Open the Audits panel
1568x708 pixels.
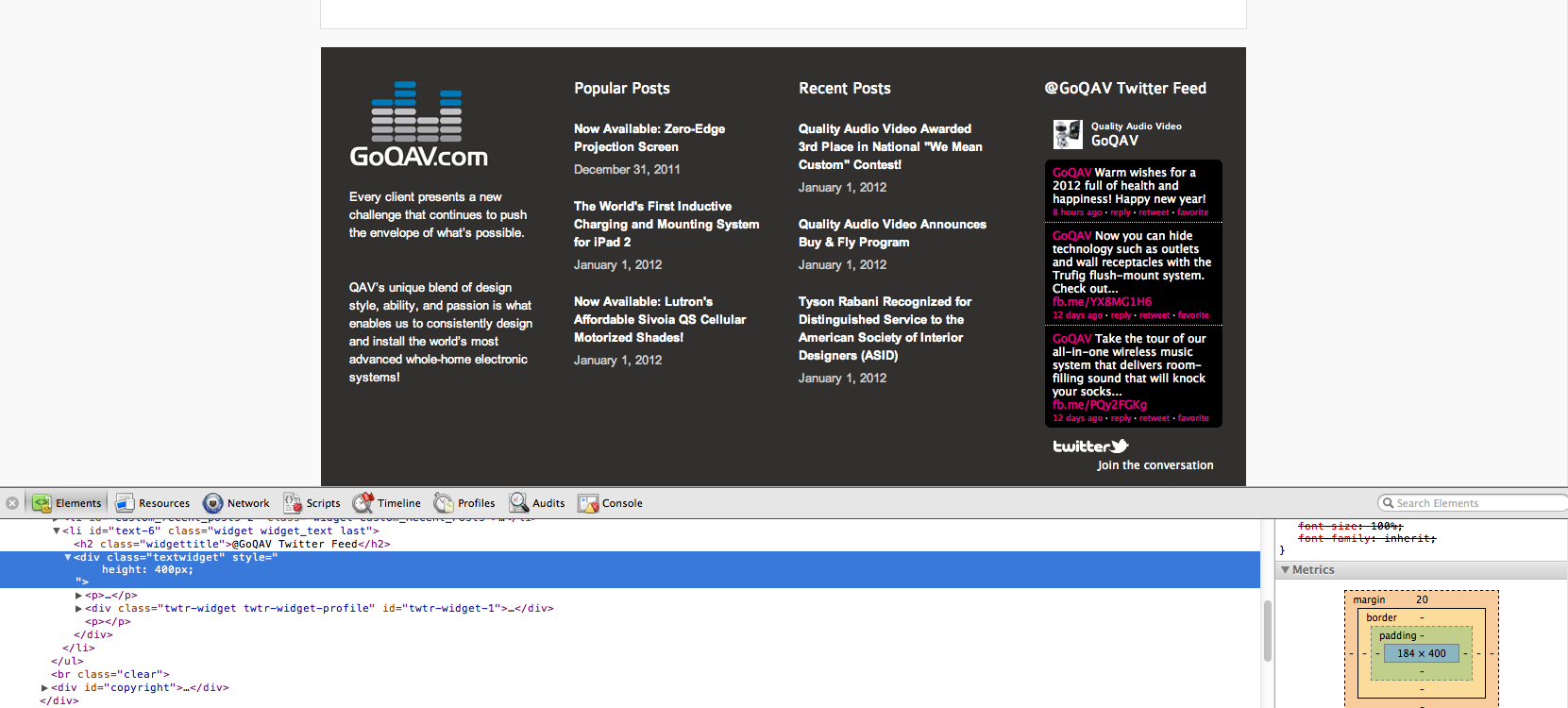pos(537,503)
